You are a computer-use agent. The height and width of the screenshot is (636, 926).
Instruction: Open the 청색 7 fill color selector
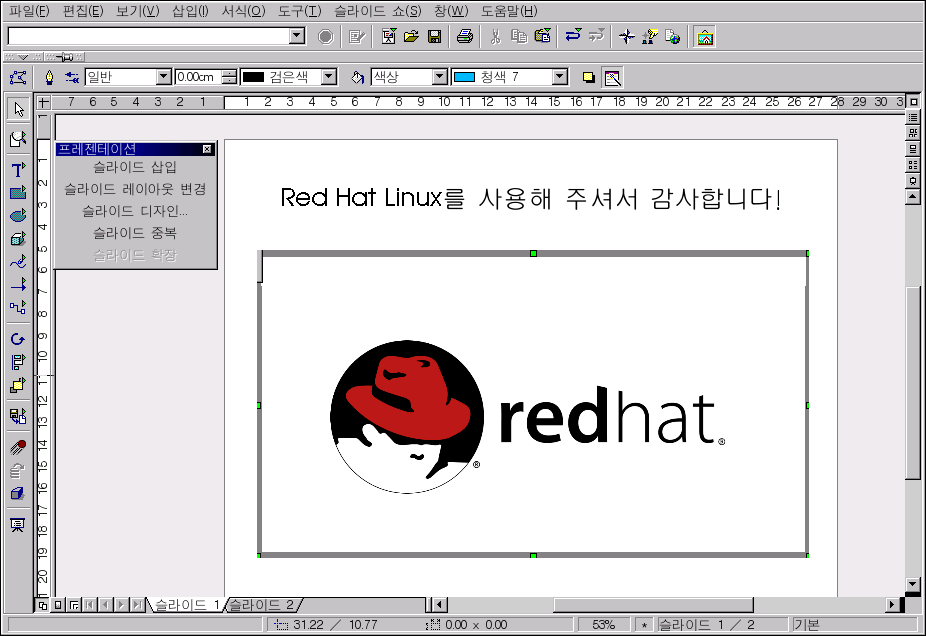[559, 77]
